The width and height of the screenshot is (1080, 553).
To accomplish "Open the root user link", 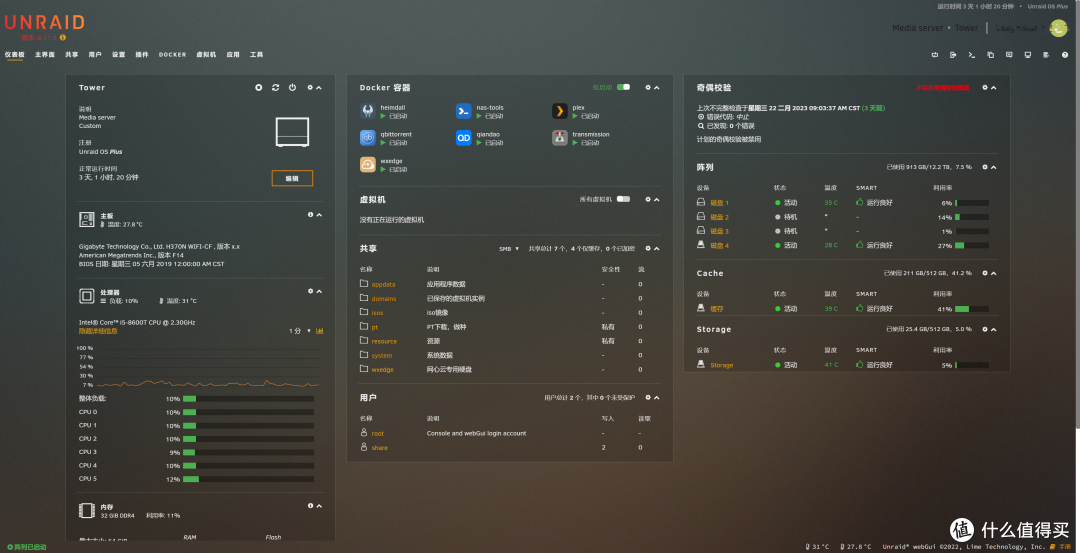I will (377, 434).
